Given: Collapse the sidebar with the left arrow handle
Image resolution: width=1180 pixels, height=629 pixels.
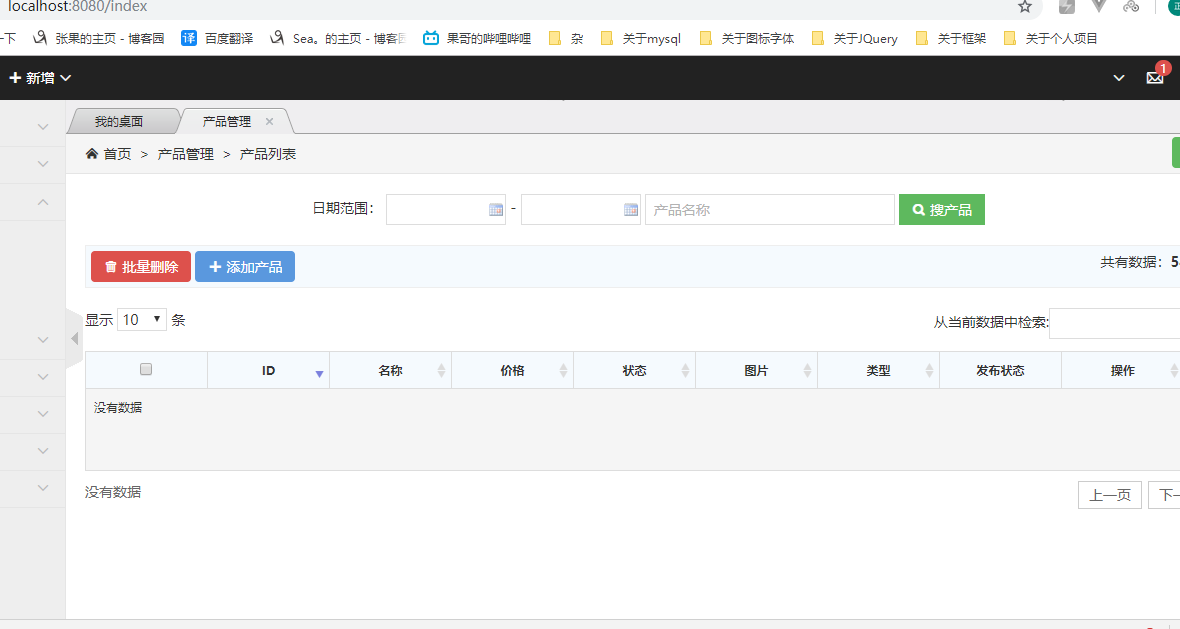Looking at the screenshot, I should (75, 339).
